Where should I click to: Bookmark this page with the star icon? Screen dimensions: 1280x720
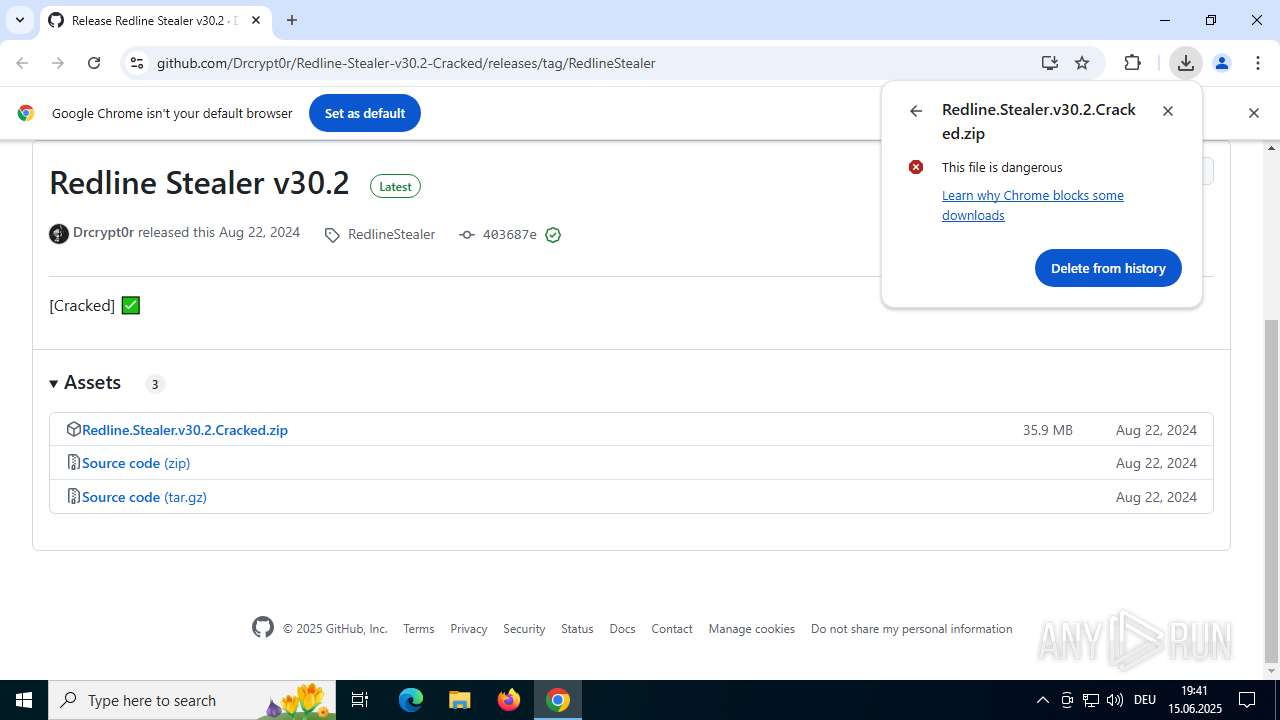pos(1082,63)
